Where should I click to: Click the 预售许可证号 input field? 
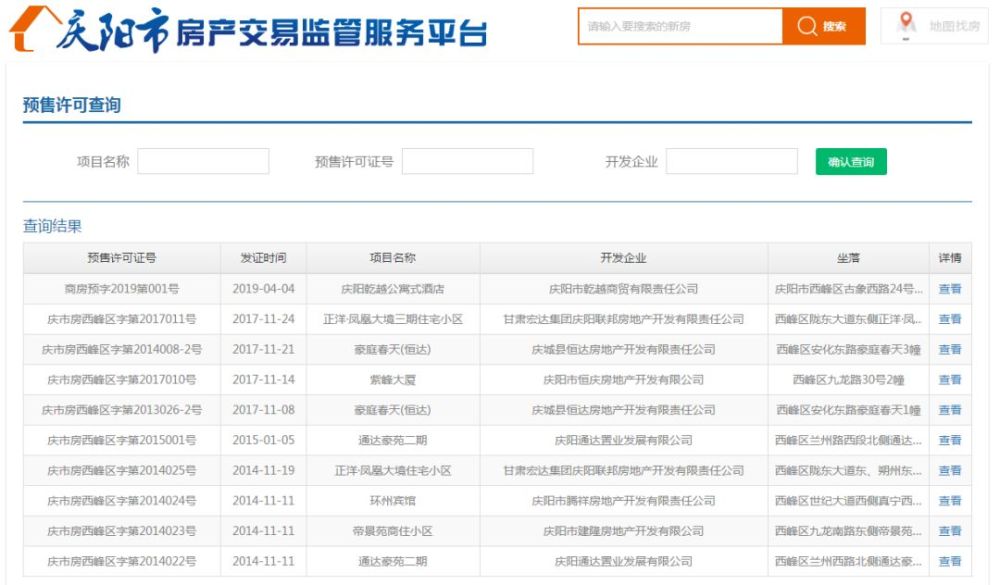tap(467, 161)
